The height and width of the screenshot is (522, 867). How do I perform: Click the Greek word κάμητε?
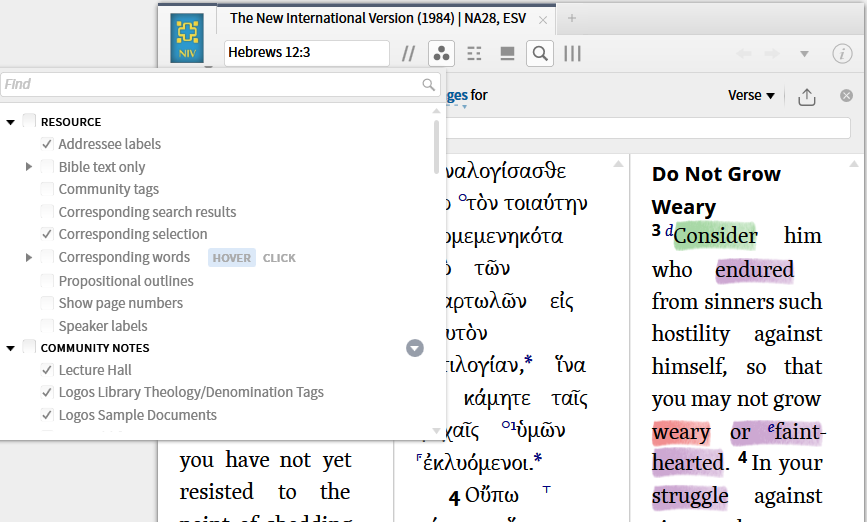497,398
